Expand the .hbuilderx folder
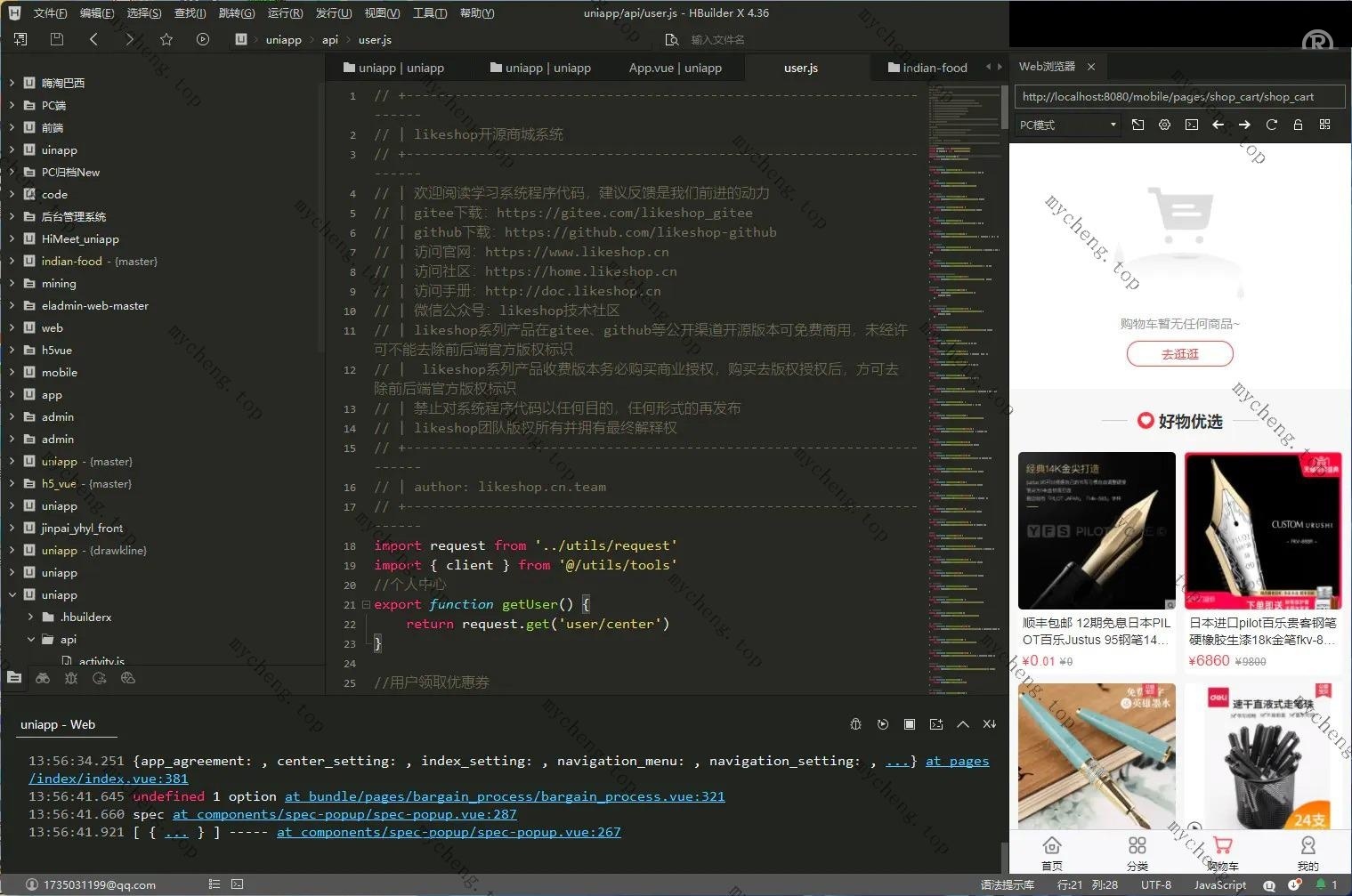 pyautogui.click(x=31, y=617)
